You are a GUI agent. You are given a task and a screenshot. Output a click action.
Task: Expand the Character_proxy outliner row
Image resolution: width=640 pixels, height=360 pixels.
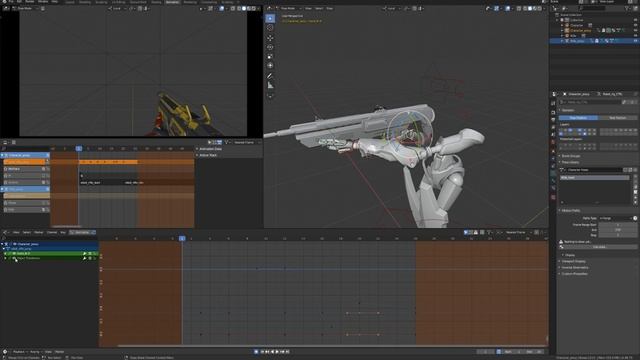[562, 30]
